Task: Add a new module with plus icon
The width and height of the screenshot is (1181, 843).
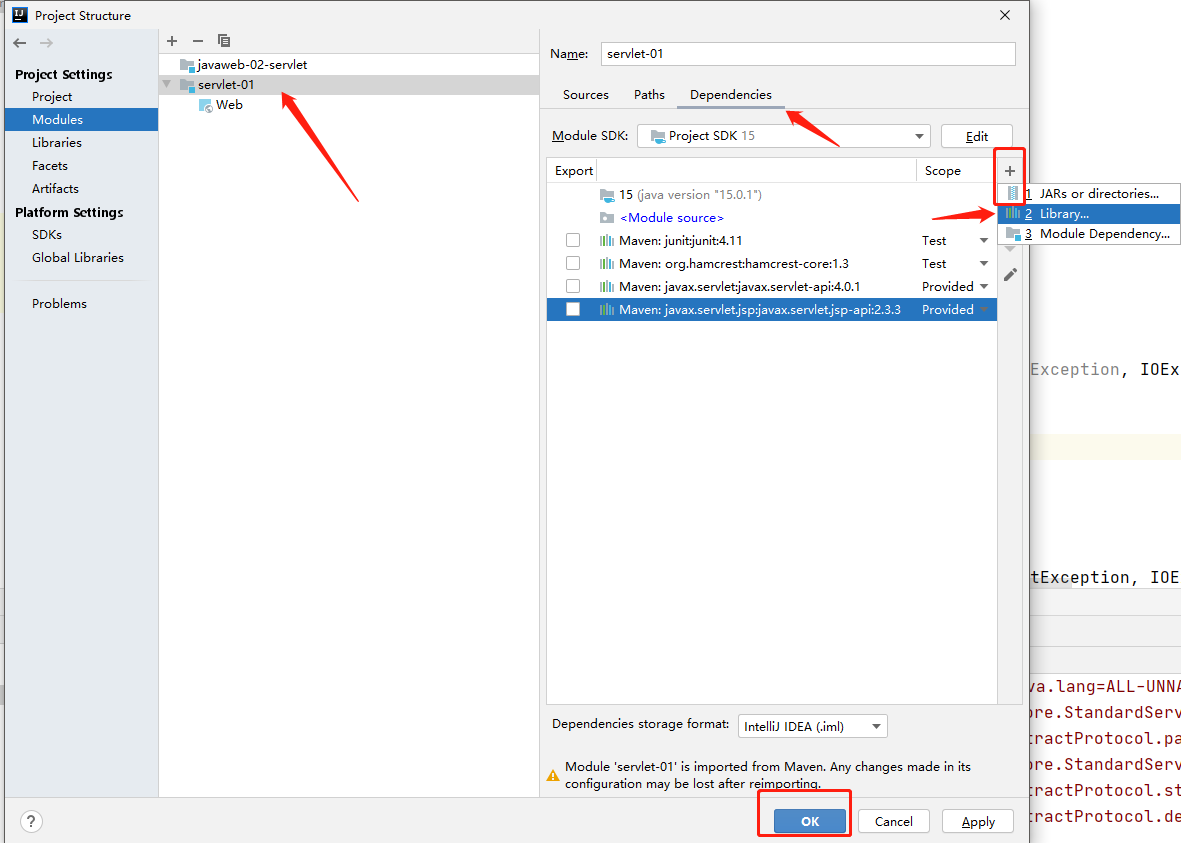Action: tap(172, 41)
